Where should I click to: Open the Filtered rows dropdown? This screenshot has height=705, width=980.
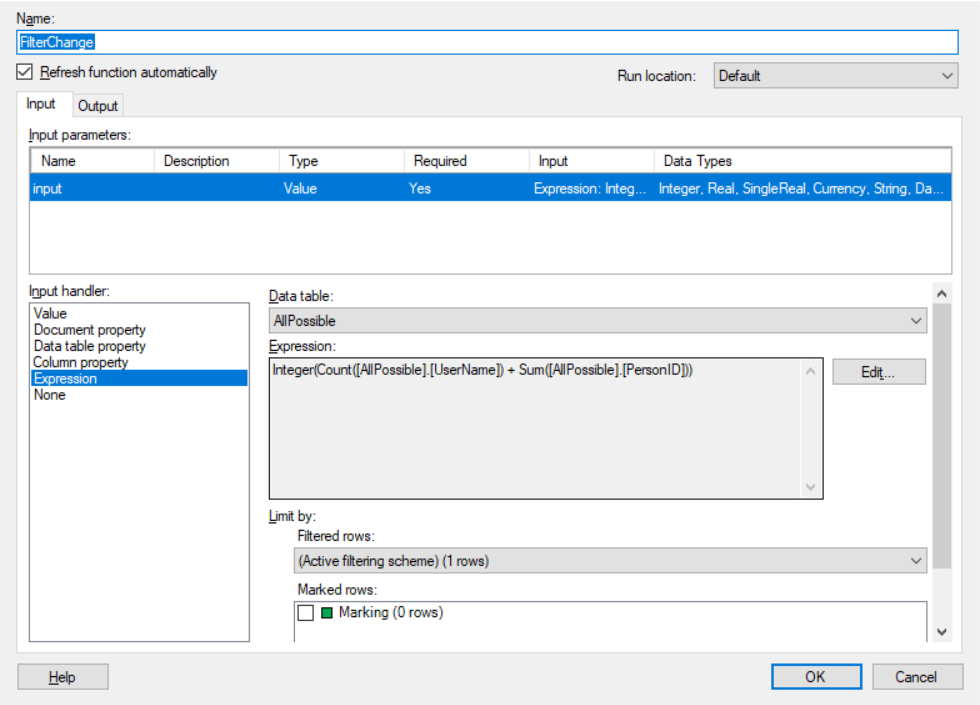coord(610,561)
